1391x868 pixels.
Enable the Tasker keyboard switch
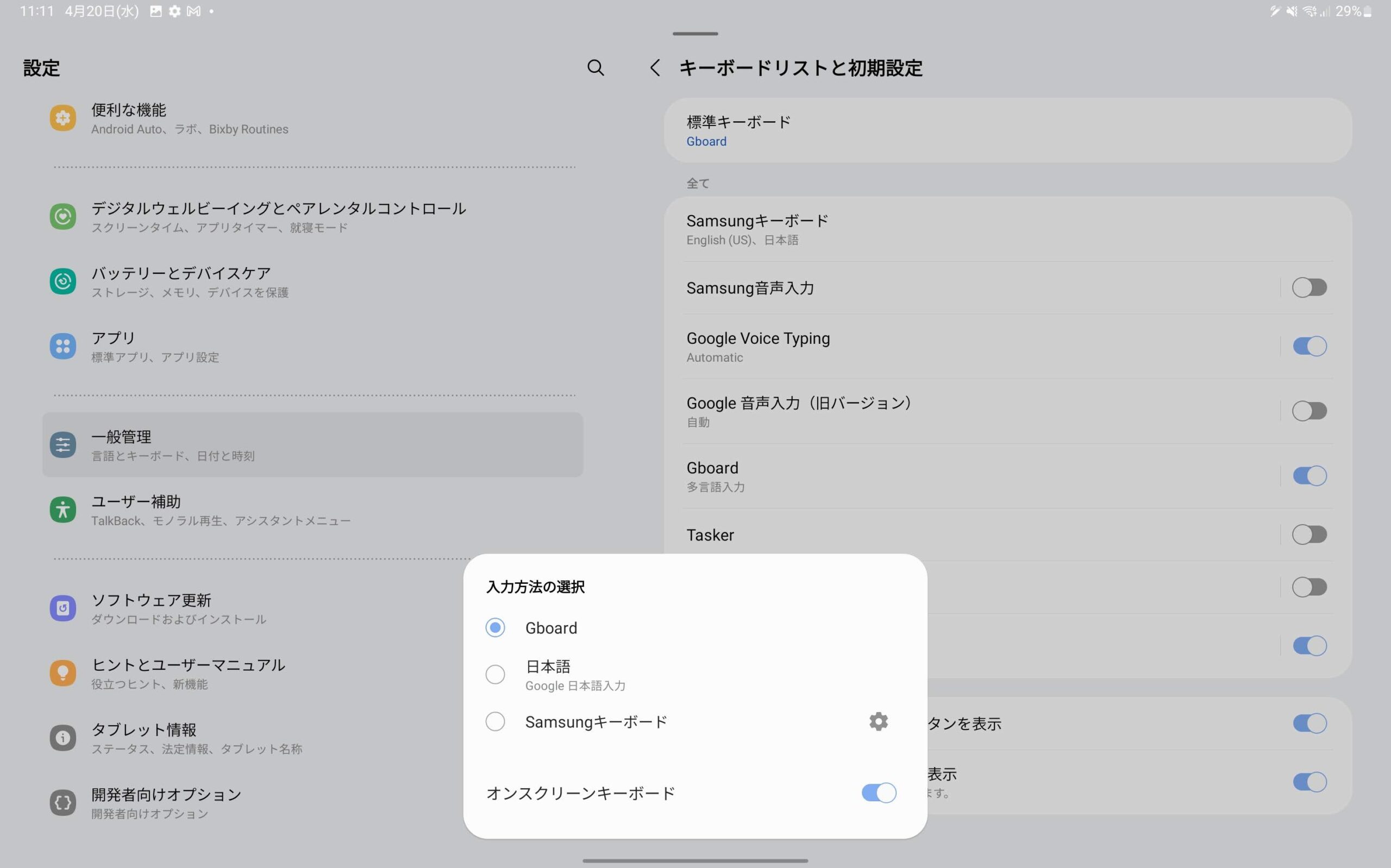coord(1309,534)
